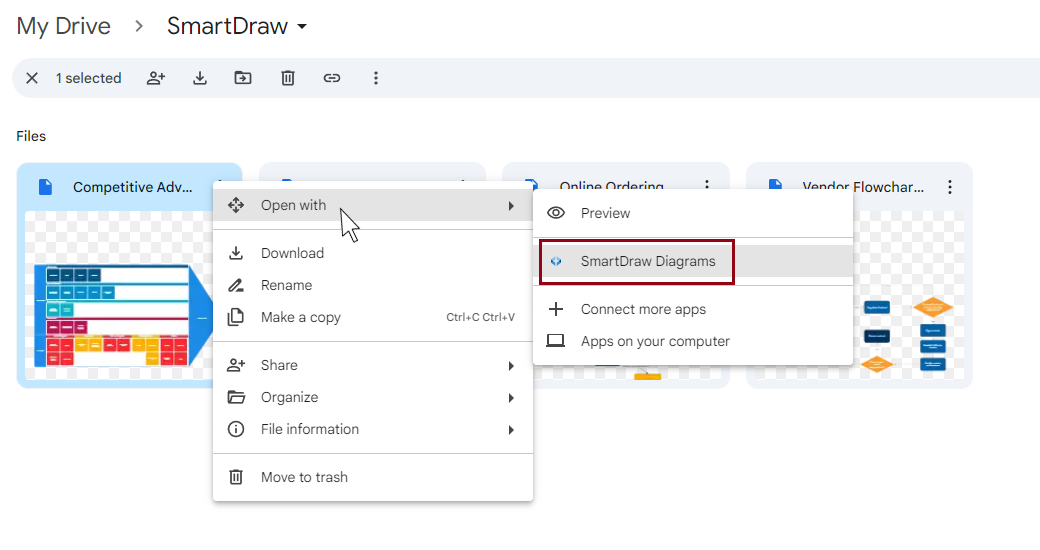Viewport: 1040px width, 550px height.
Task: Click the plus icon beside Connect more apps
Action: [x=556, y=309]
